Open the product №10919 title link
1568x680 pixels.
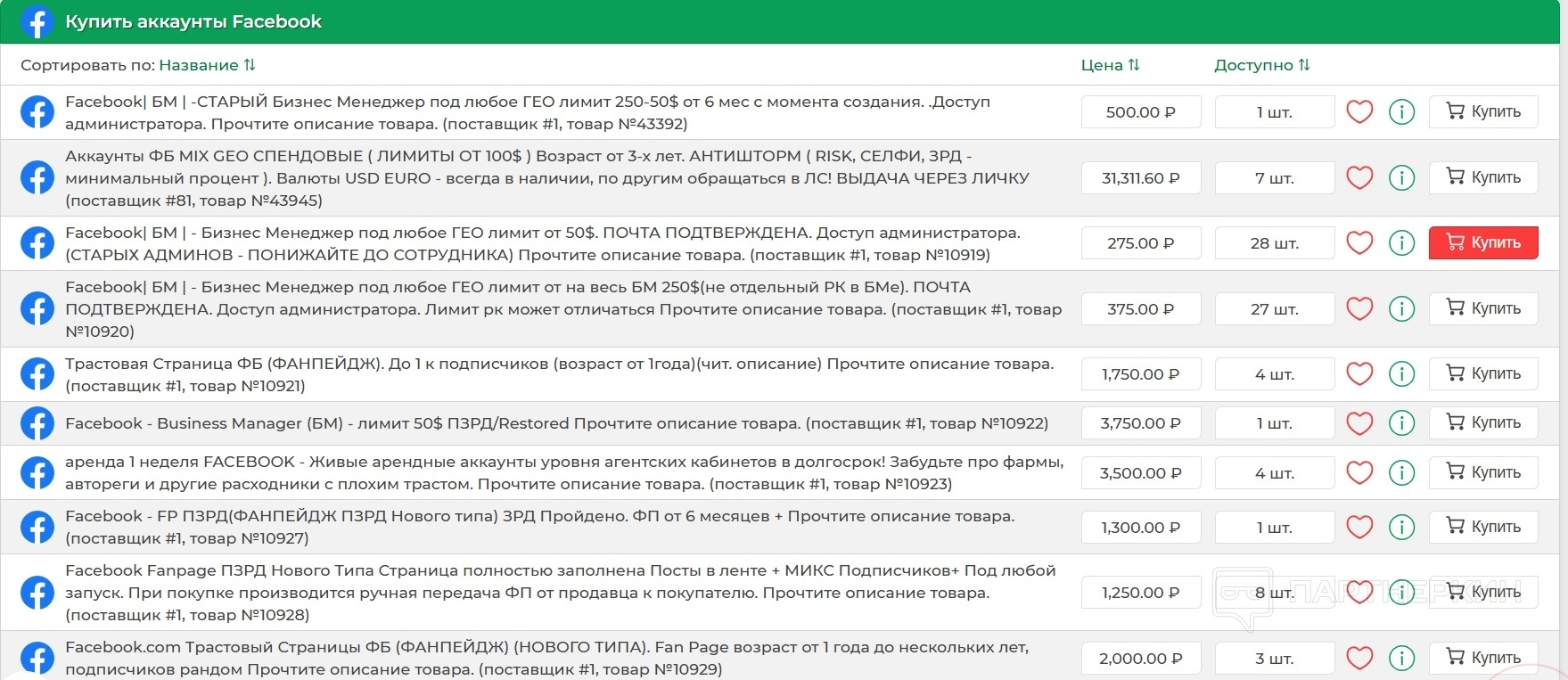point(543,243)
